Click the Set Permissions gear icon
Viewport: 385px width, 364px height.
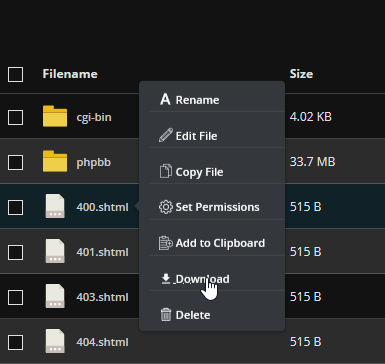click(x=166, y=207)
